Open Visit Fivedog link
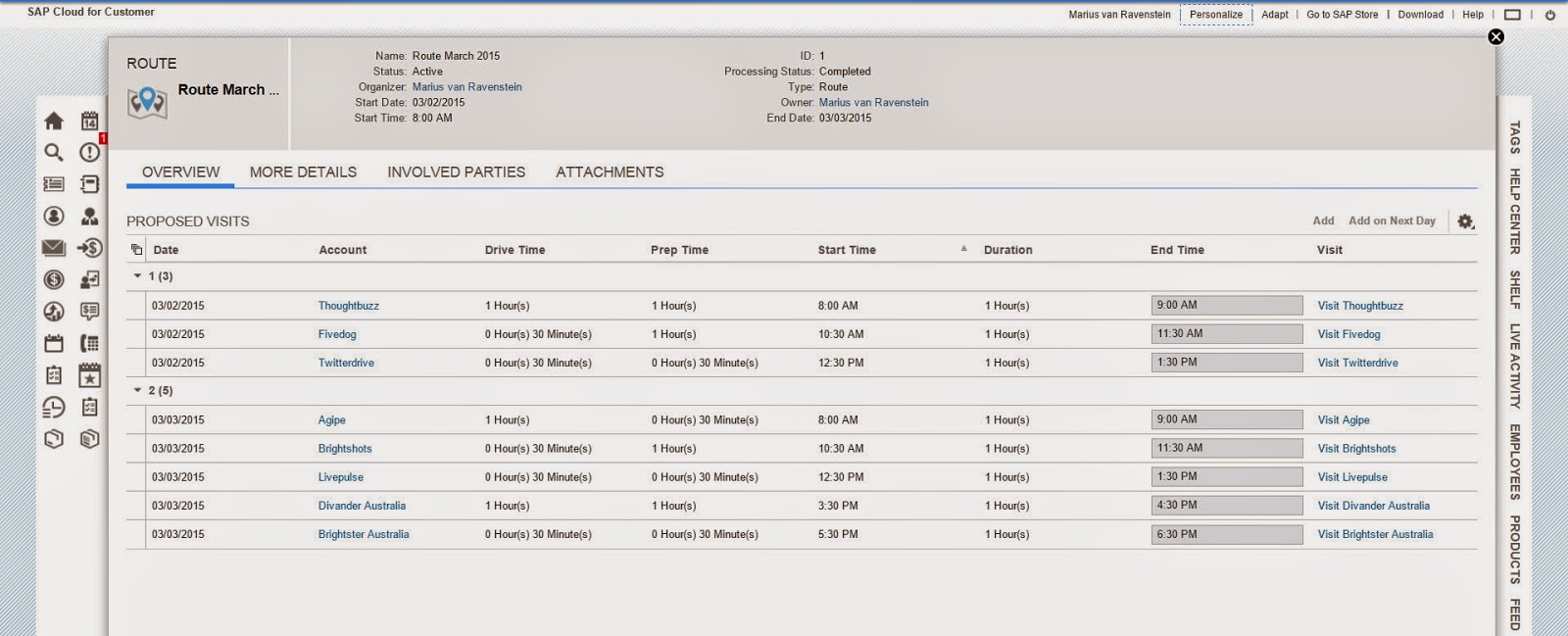The width and height of the screenshot is (1568, 636). click(x=1348, y=334)
